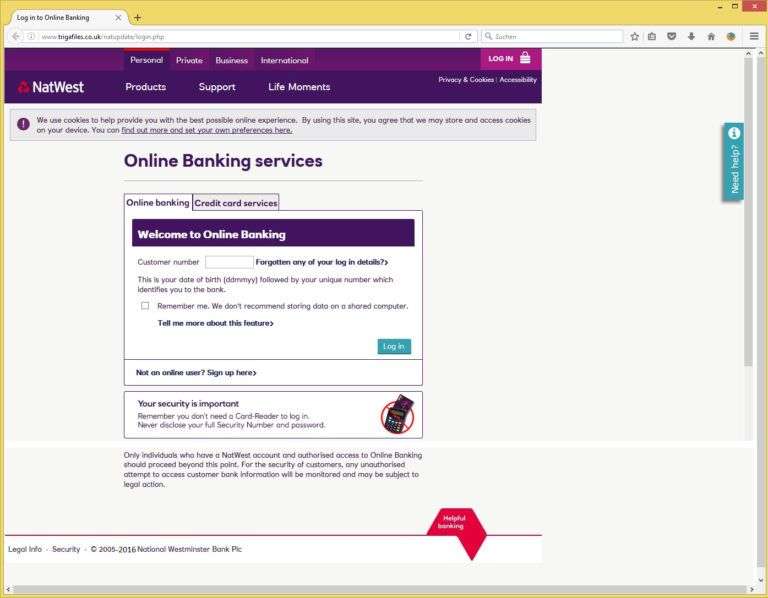Click the globe extension icon in toolbar
This screenshot has height=598, width=768.
coord(731,36)
